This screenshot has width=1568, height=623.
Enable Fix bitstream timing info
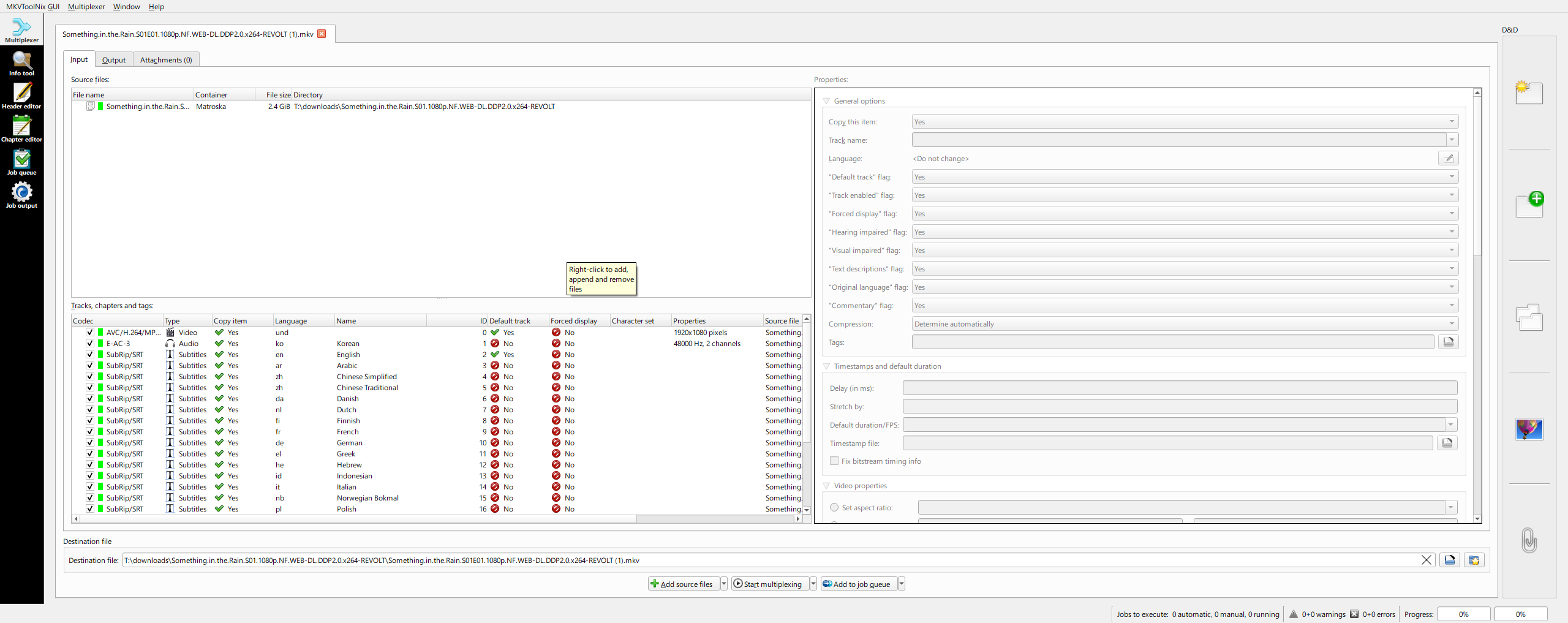(834, 461)
